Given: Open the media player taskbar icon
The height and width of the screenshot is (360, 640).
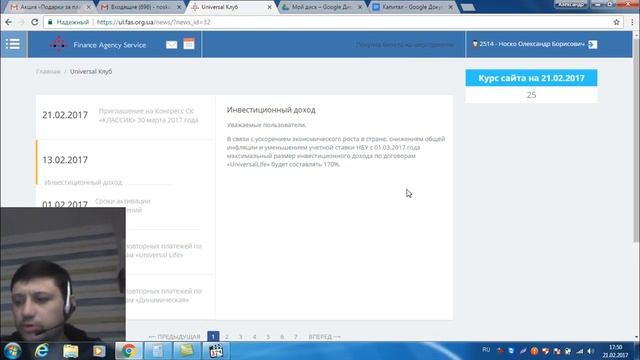Looking at the screenshot, I should click(x=99, y=351).
